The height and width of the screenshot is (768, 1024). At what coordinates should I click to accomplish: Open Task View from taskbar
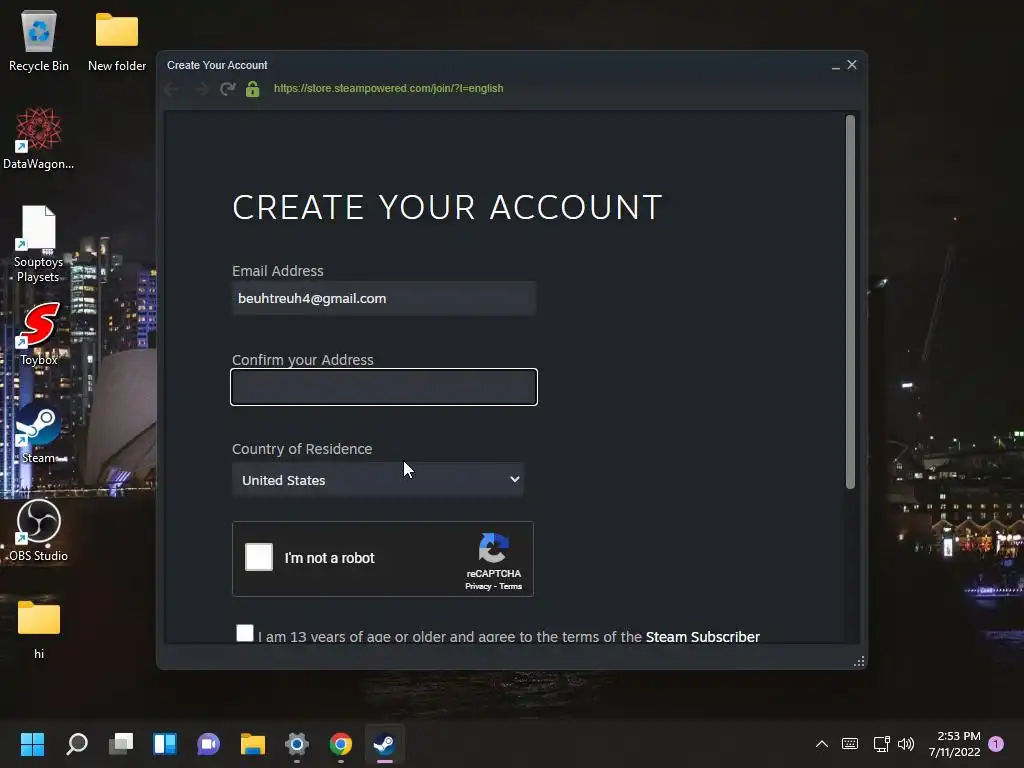pyautogui.click(x=121, y=744)
